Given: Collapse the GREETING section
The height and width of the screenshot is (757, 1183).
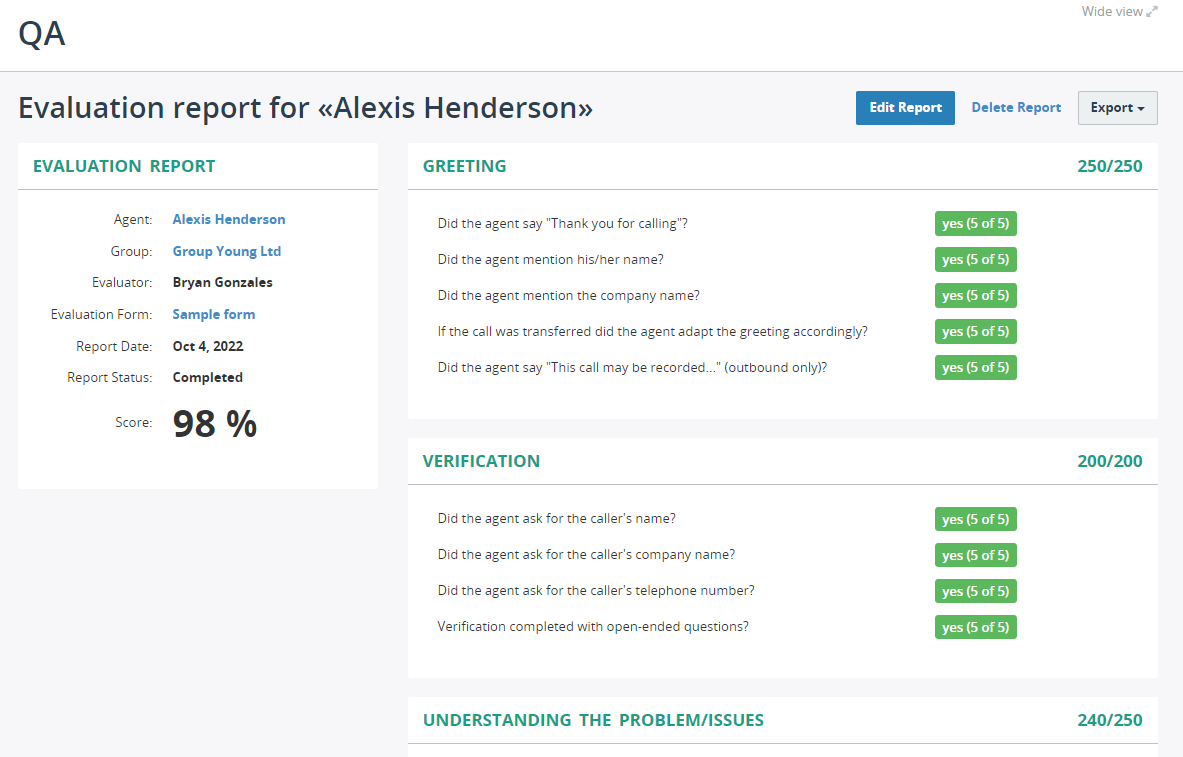Looking at the screenshot, I should 464,166.
